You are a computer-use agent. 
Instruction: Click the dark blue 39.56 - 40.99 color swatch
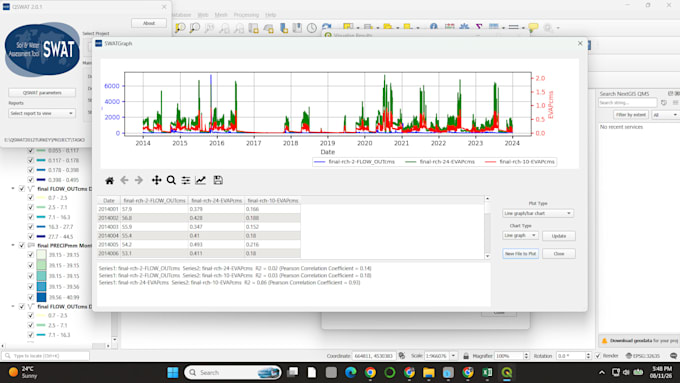(x=41, y=297)
